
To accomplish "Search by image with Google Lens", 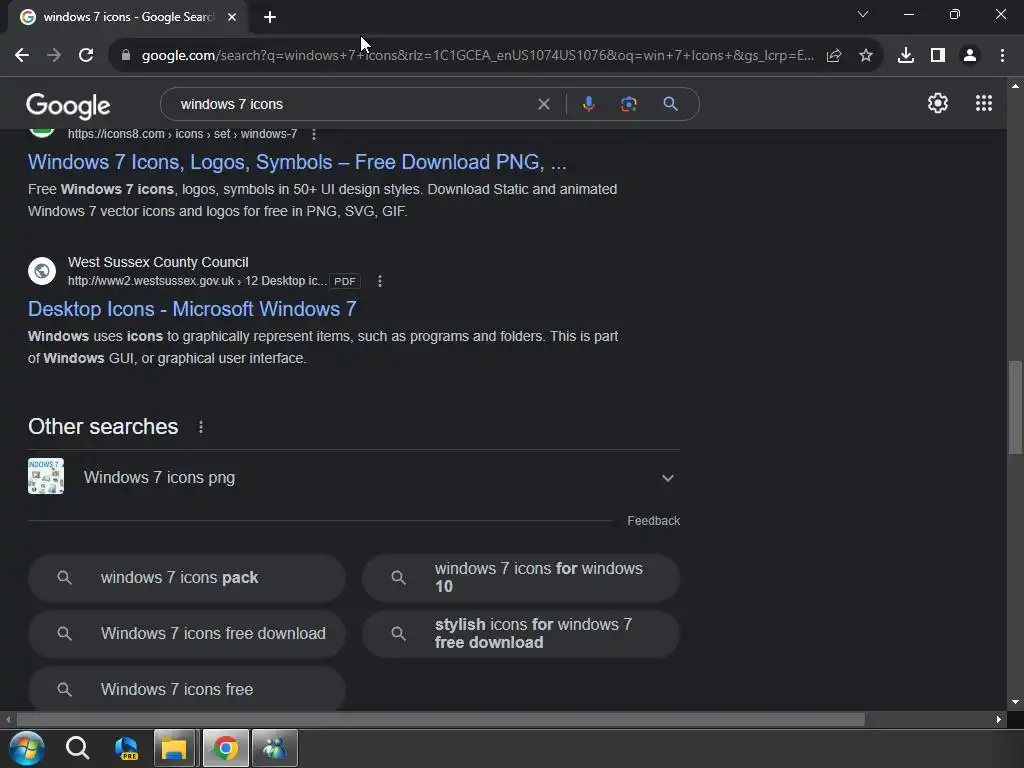I will [628, 104].
